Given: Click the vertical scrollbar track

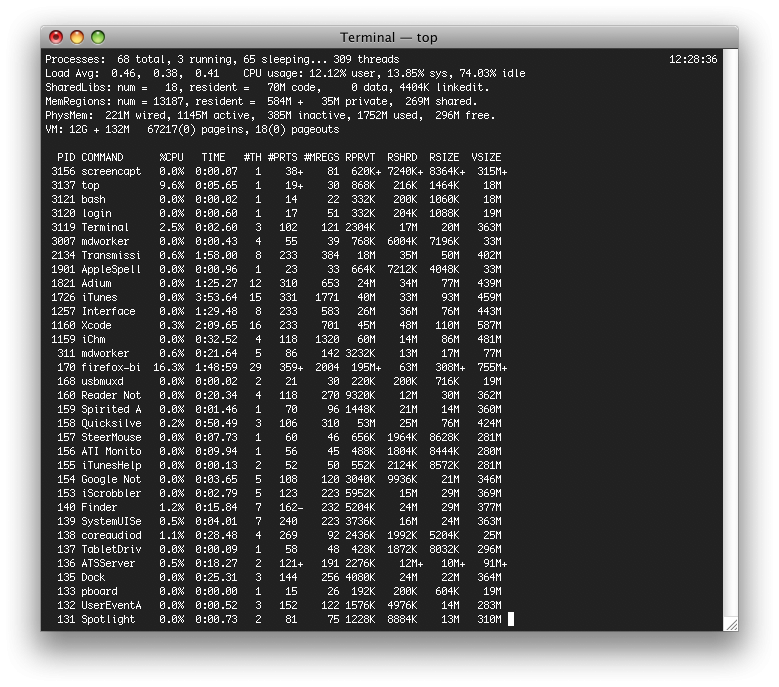Looking at the screenshot, I should [x=730, y=333].
